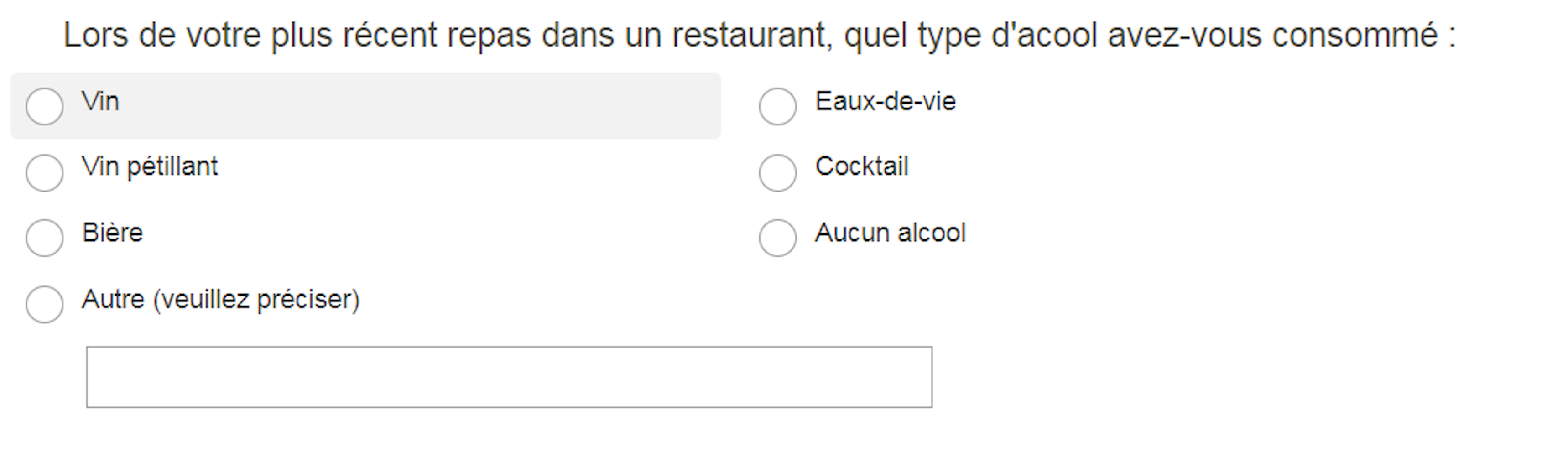This screenshot has width=1568, height=467.
Task: Choose Aucun alcool as your response
Action: [x=777, y=238]
